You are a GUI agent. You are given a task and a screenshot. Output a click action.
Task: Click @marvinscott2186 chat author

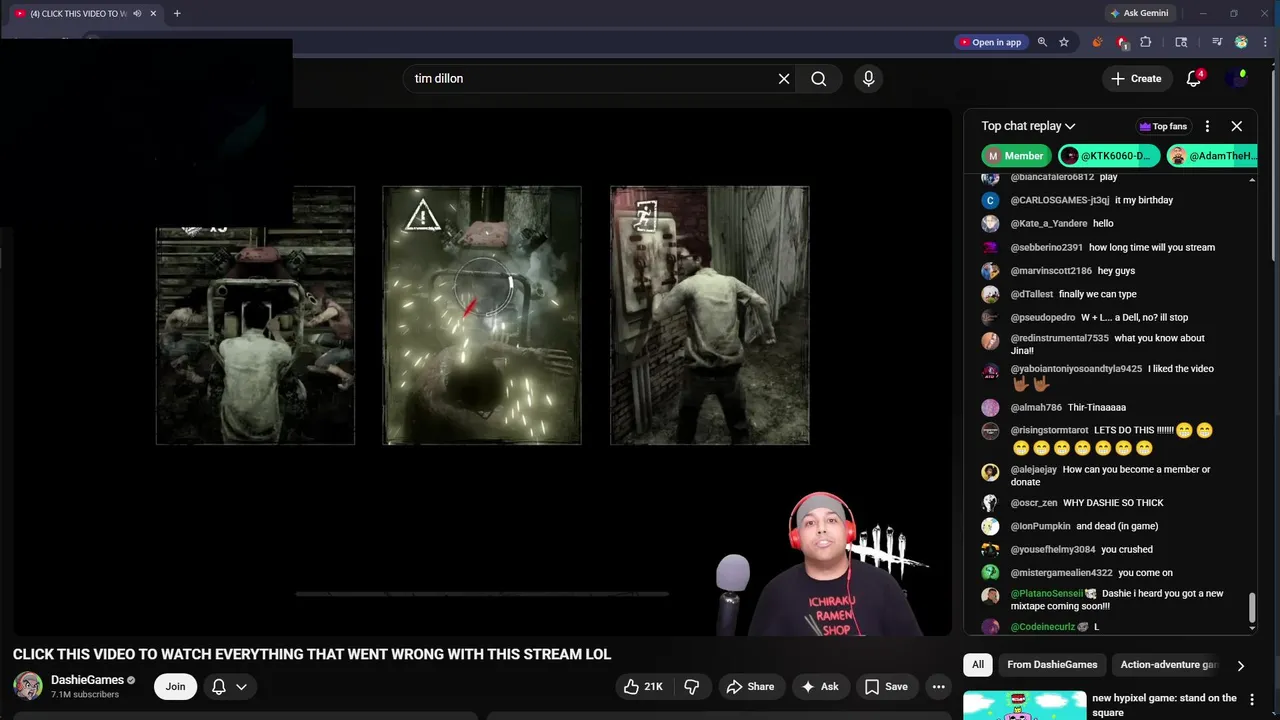tap(1051, 271)
